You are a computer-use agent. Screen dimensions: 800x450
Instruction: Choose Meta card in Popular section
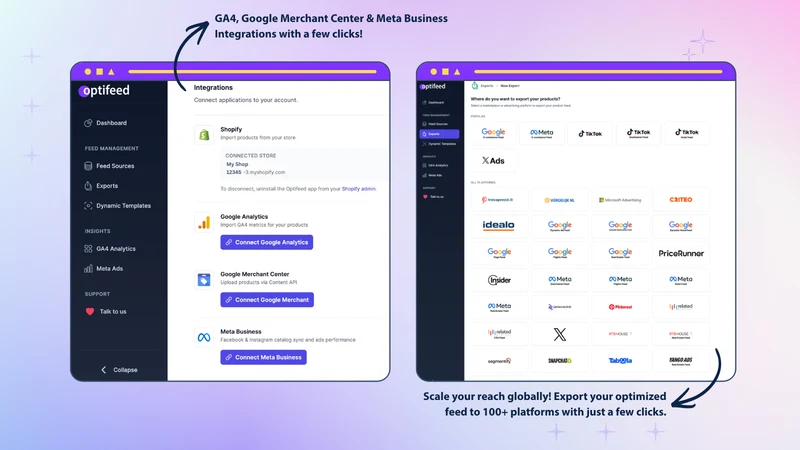point(541,133)
